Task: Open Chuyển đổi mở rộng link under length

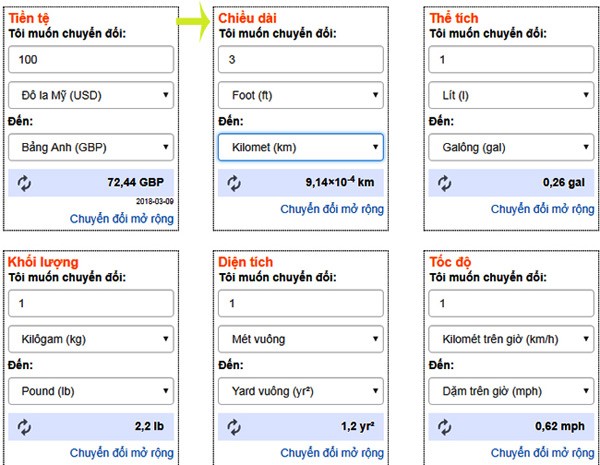Action: (332, 209)
